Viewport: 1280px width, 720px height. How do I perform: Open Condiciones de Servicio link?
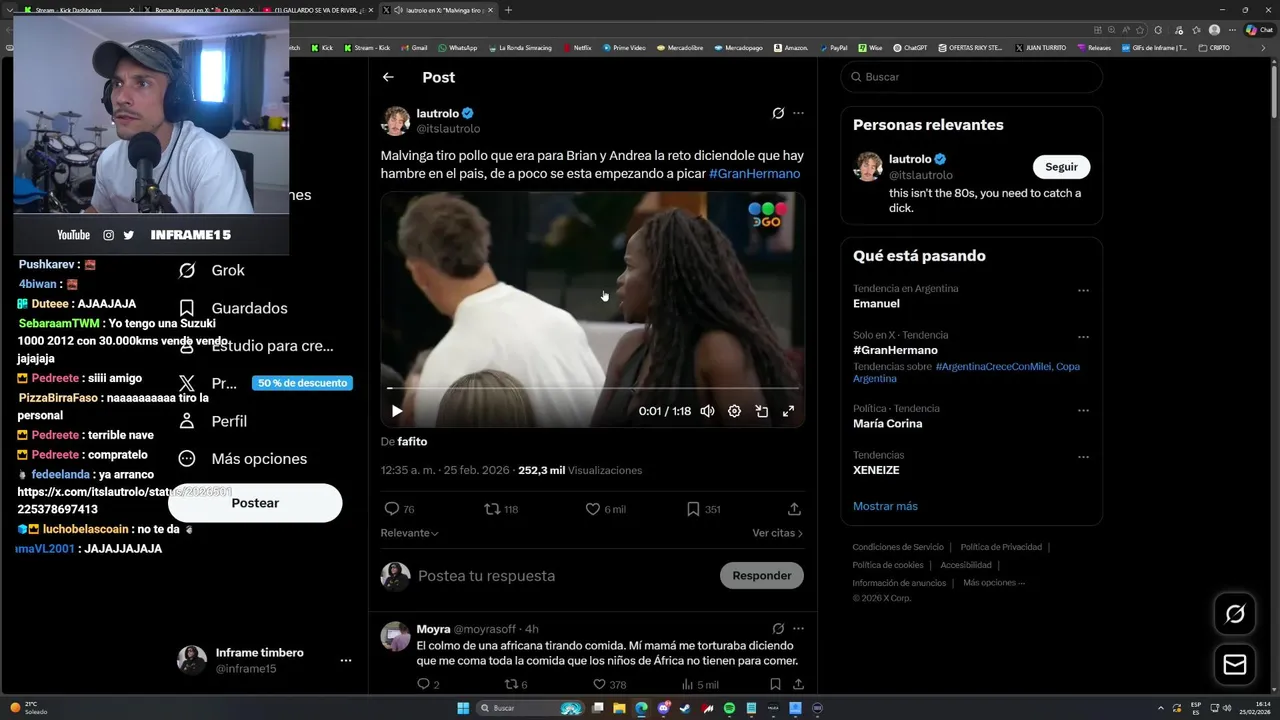pos(898,547)
